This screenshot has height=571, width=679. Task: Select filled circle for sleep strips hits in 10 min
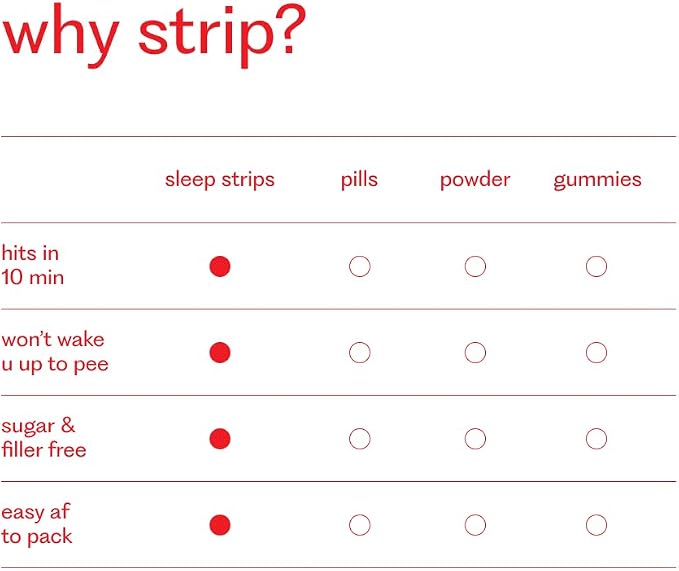pyautogui.click(x=220, y=266)
